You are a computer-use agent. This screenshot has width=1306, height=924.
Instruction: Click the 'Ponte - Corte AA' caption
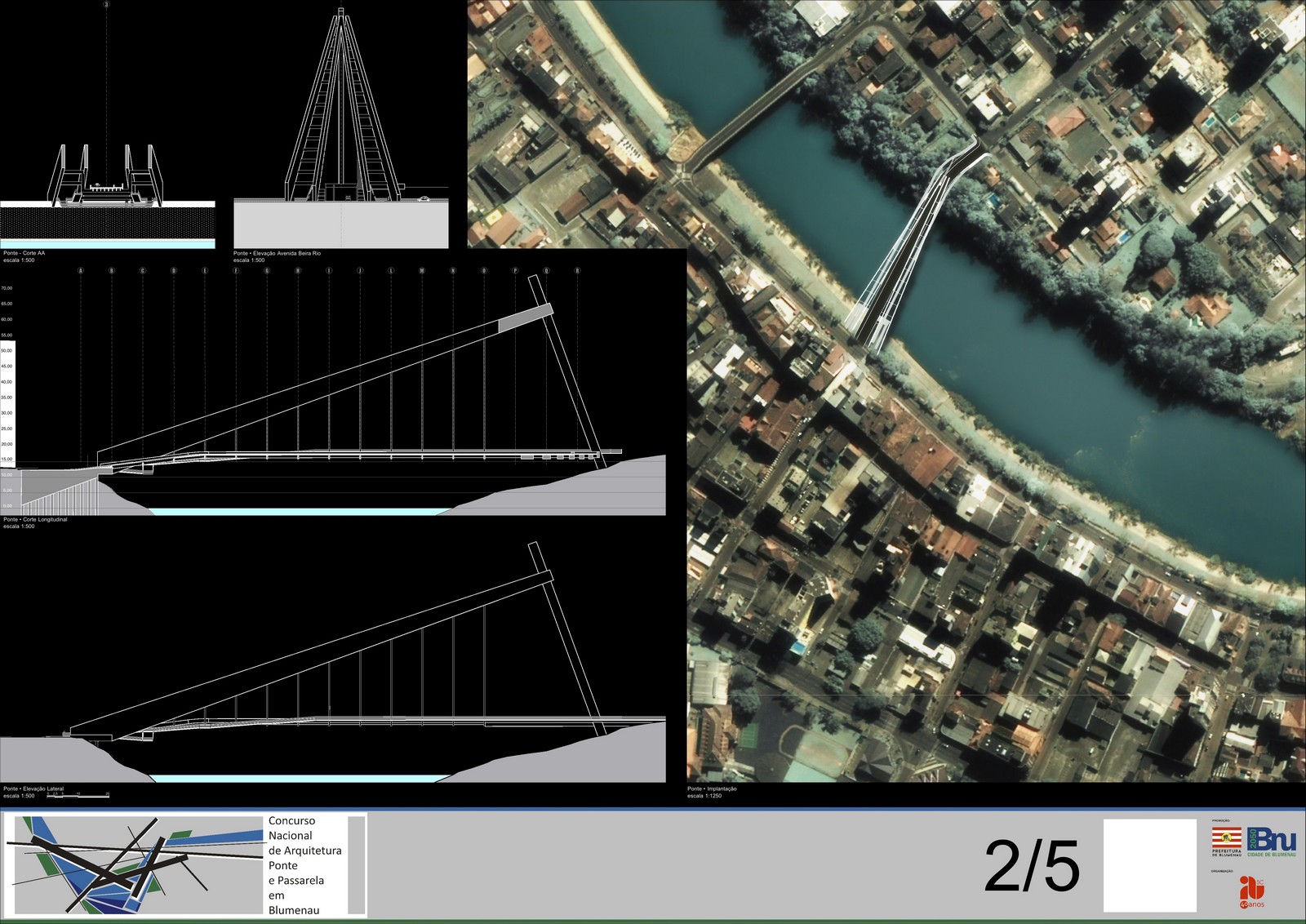pos(24,254)
